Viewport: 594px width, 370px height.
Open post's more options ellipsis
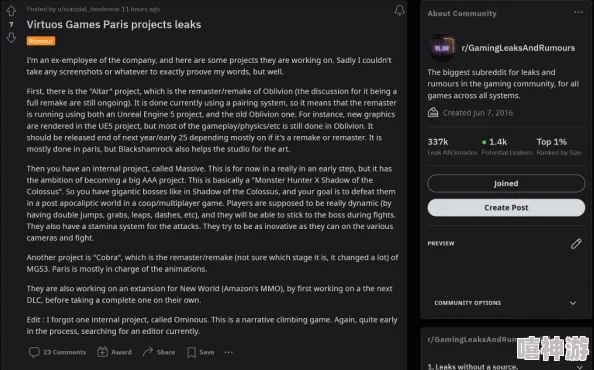tap(228, 352)
